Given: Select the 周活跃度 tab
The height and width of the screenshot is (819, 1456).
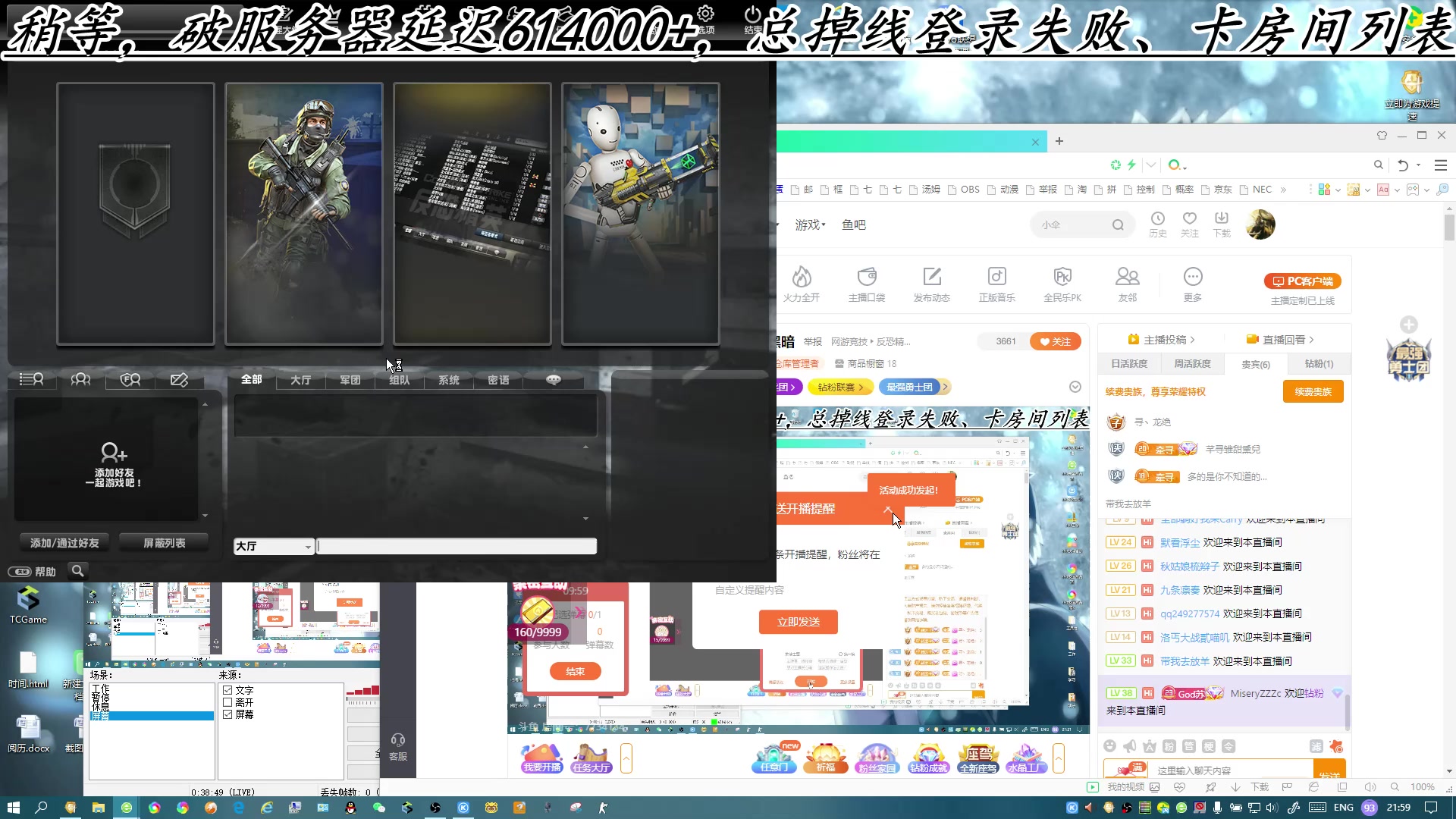Looking at the screenshot, I should pyautogui.click(x=1192, y=364).
